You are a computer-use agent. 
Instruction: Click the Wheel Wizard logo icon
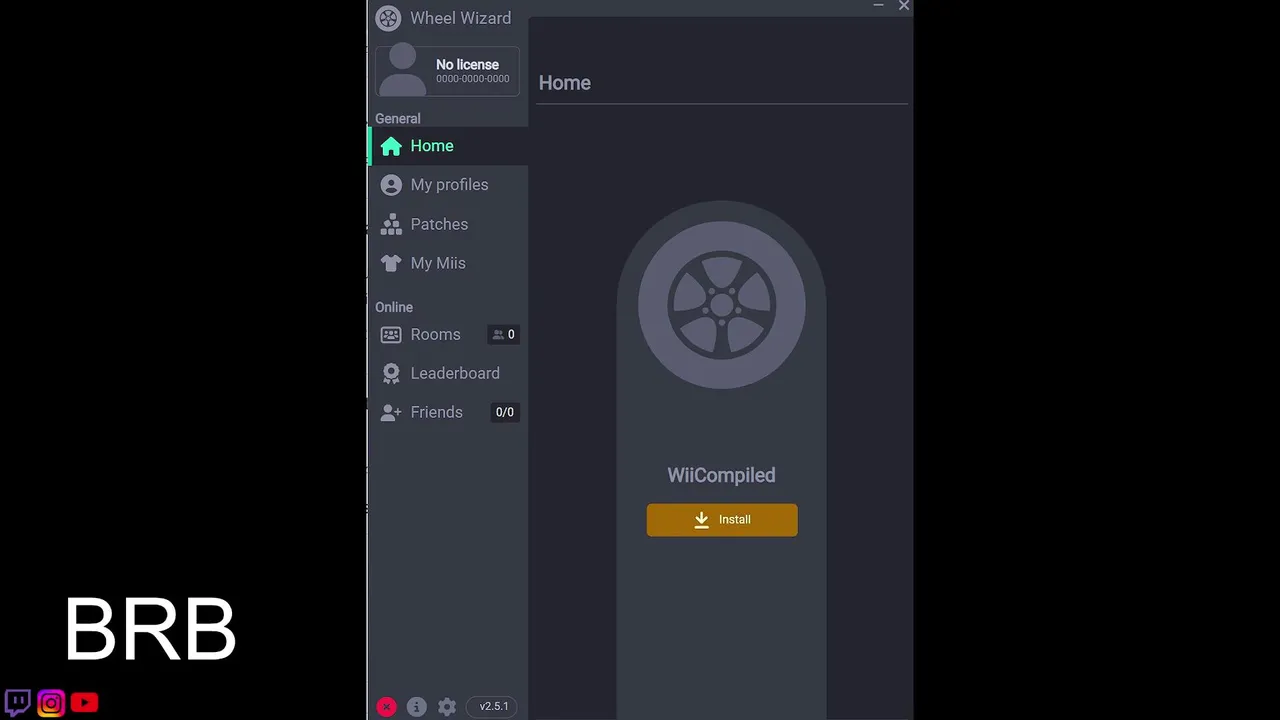[388, 18]
